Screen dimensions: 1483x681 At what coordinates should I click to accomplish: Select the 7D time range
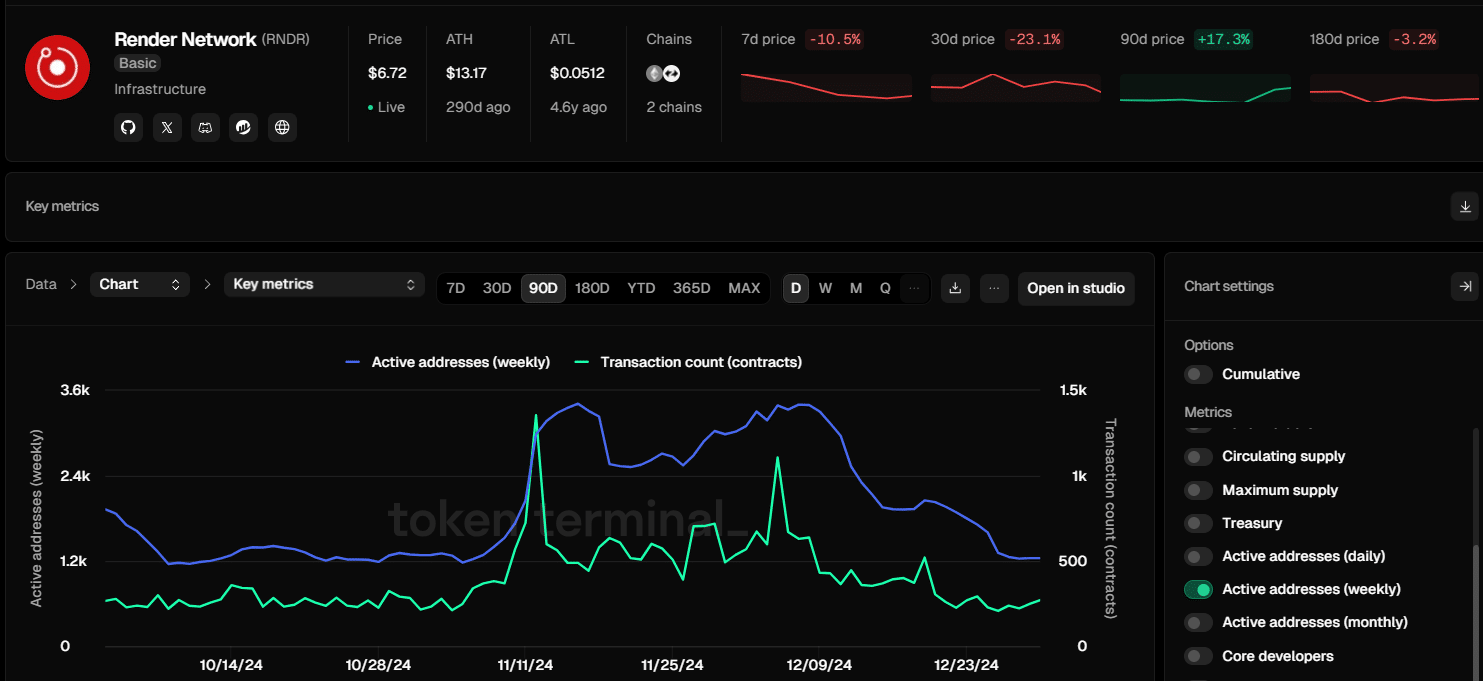[x=455, y=288]
